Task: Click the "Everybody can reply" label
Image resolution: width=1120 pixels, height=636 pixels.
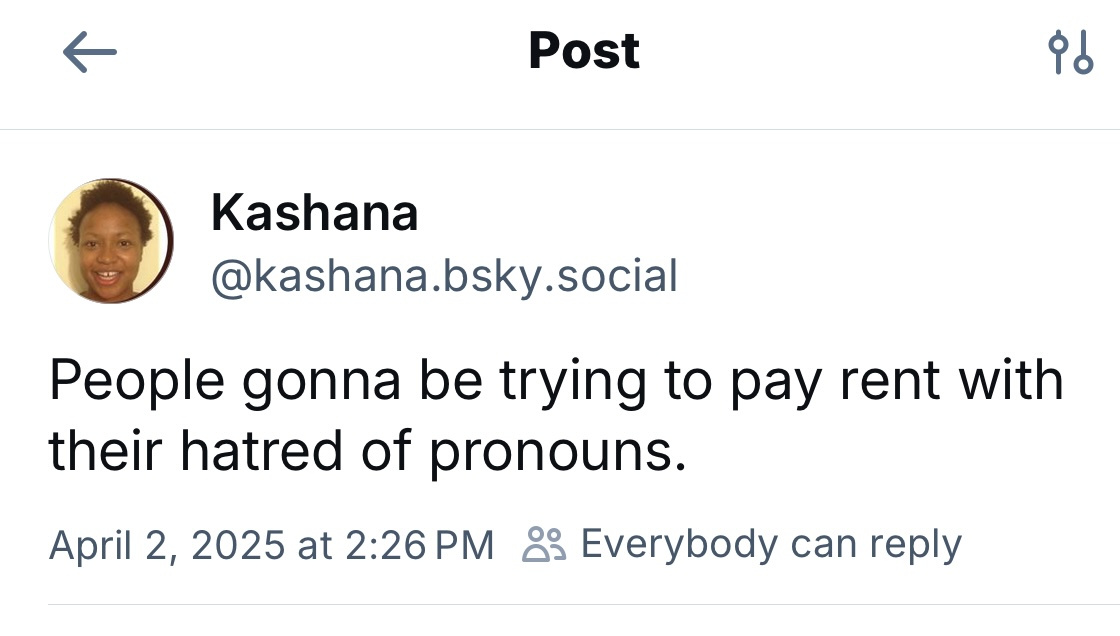Action: (770, 545)
